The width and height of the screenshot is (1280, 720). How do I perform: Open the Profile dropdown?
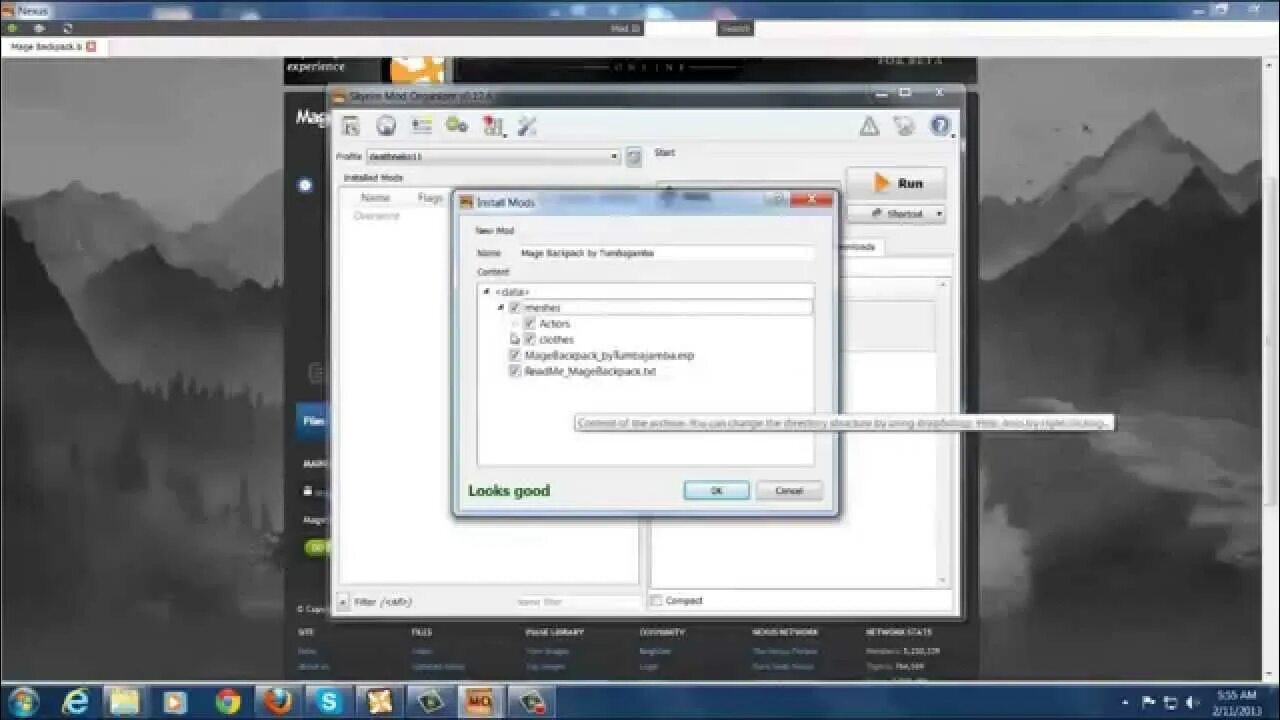tap(493, 157)
